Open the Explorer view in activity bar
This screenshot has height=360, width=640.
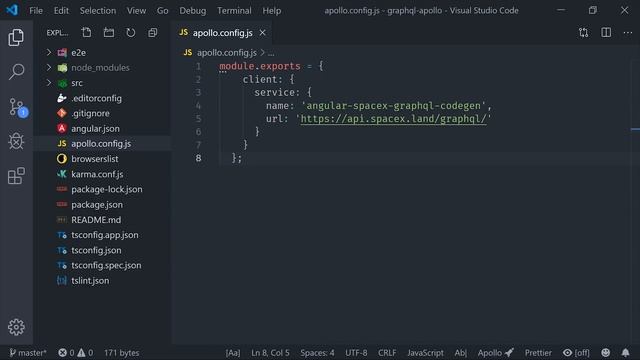click(x=16, y=38)
